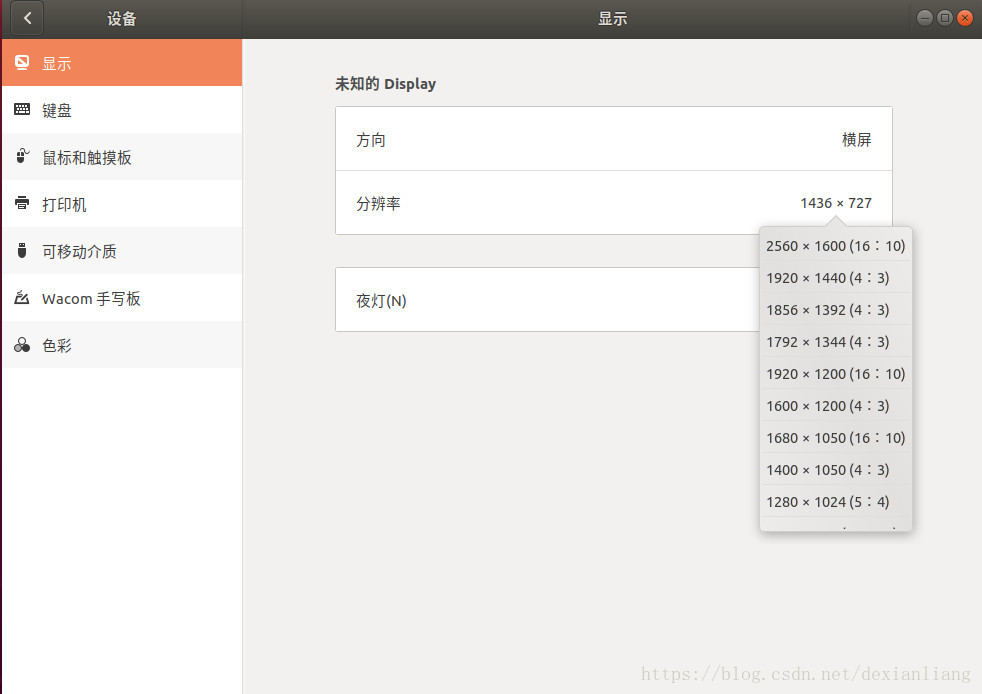The height and width of the screenshot is (694, 982).
Task: Choose 1856 × 1392 (4:3) resolution
Action: coord(835,309)
